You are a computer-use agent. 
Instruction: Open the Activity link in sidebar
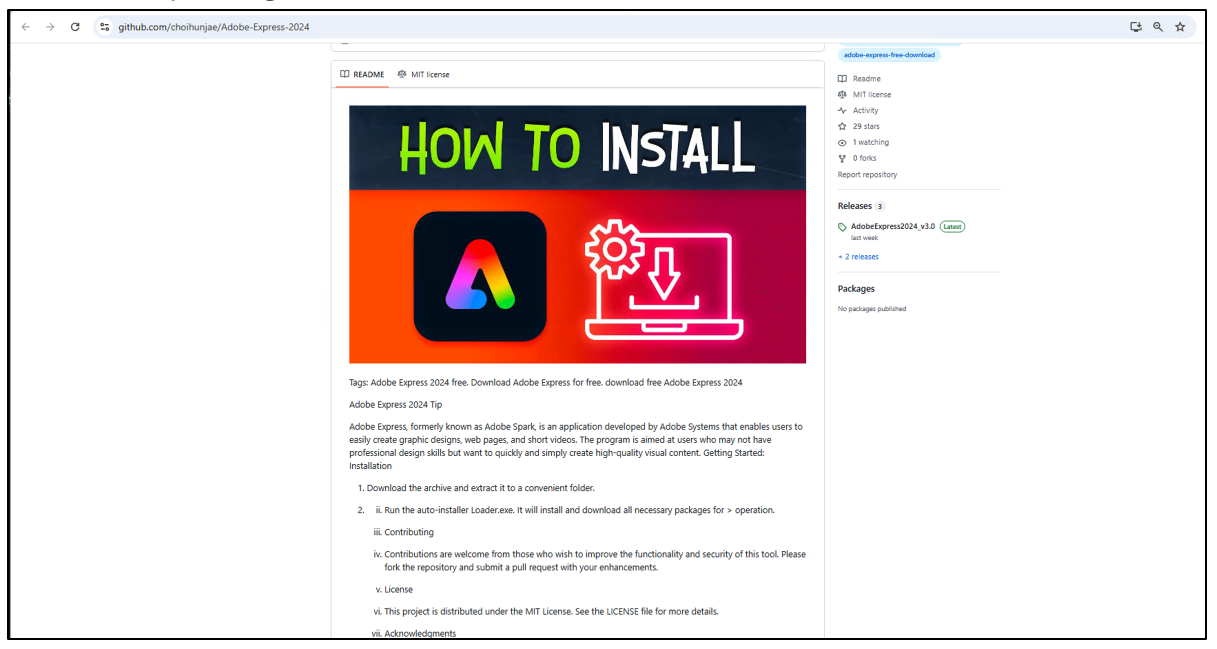pos(865,111)
